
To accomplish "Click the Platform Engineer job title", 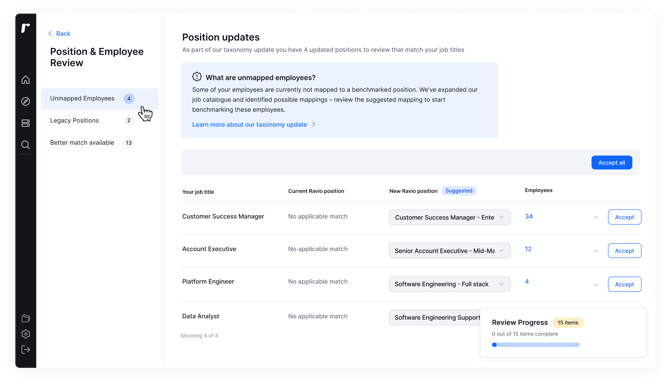I will (x=208, y=281).
